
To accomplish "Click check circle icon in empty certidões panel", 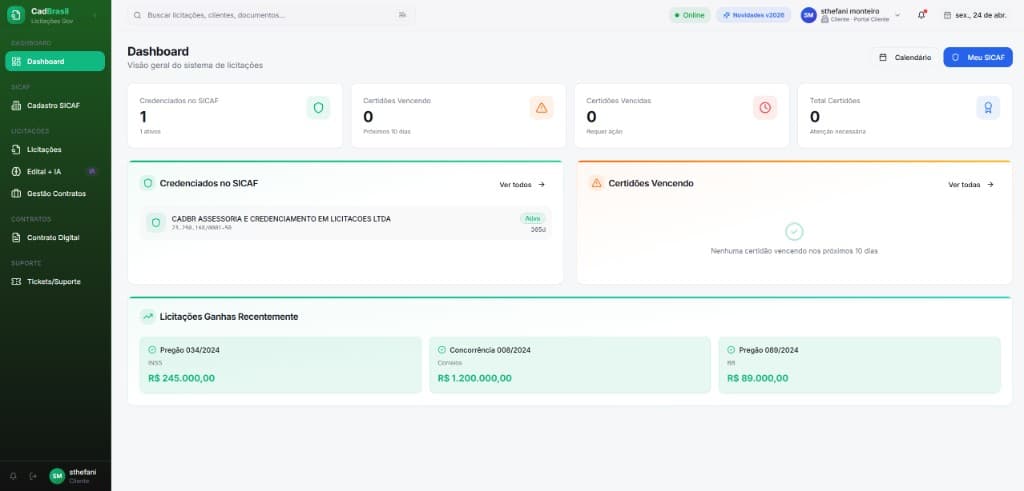I will (x=794, y=232).
